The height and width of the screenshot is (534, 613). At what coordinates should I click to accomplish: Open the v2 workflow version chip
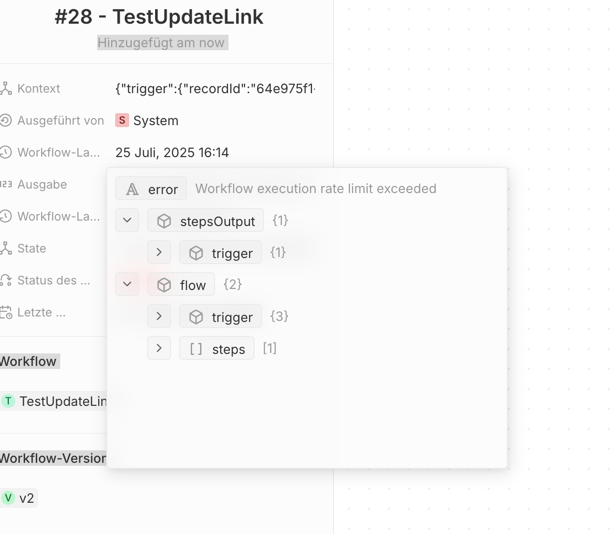coord(18,498)
